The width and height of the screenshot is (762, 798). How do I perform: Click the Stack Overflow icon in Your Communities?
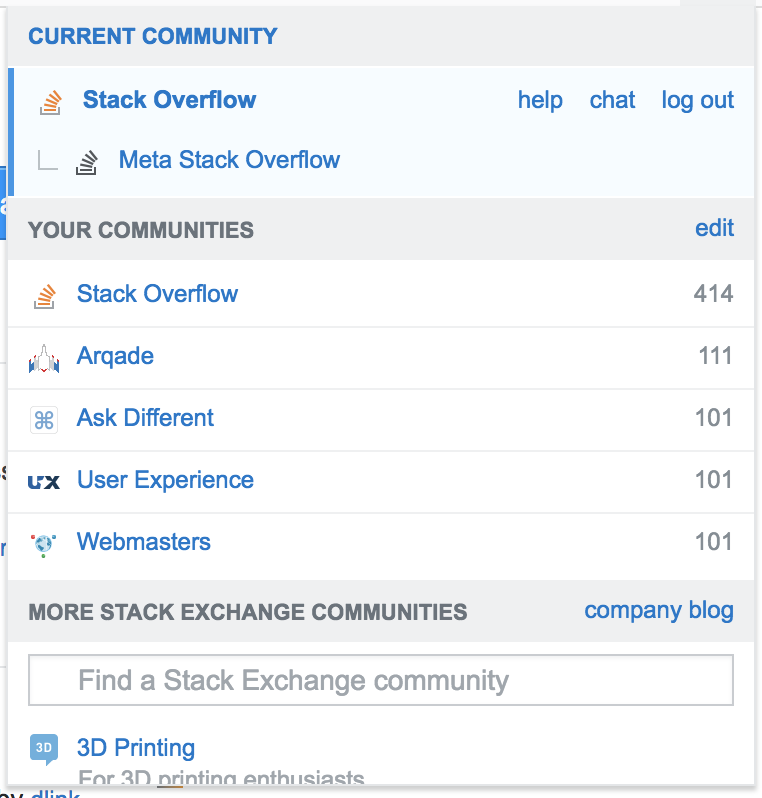(44, 296)
